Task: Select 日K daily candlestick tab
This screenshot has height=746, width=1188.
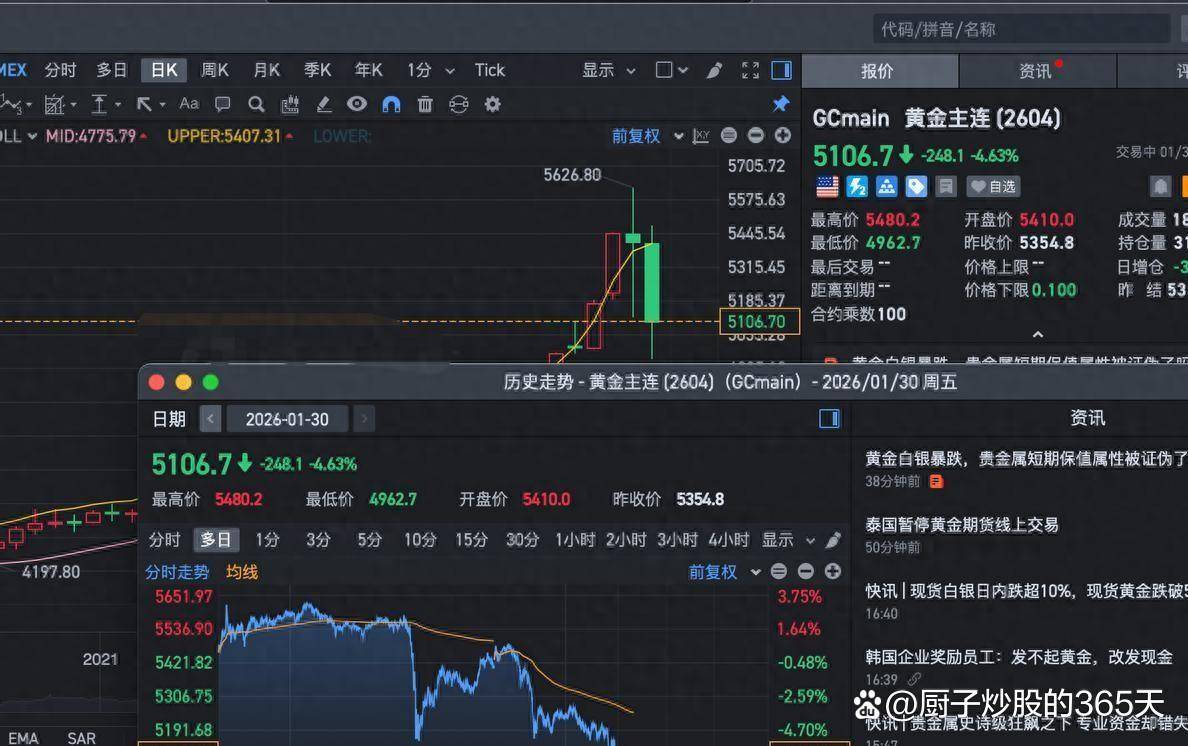Action: (164, 70)
